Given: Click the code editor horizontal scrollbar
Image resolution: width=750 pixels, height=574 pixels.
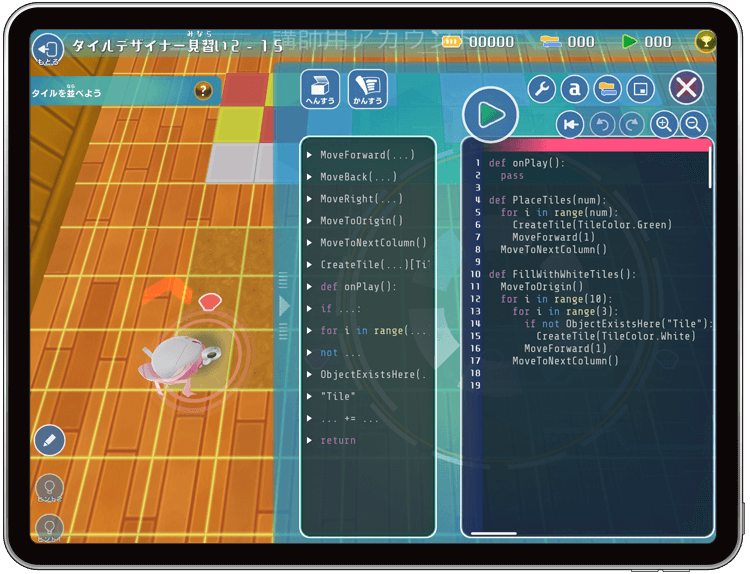Looking at the screenshot, I should coord(494,533).
